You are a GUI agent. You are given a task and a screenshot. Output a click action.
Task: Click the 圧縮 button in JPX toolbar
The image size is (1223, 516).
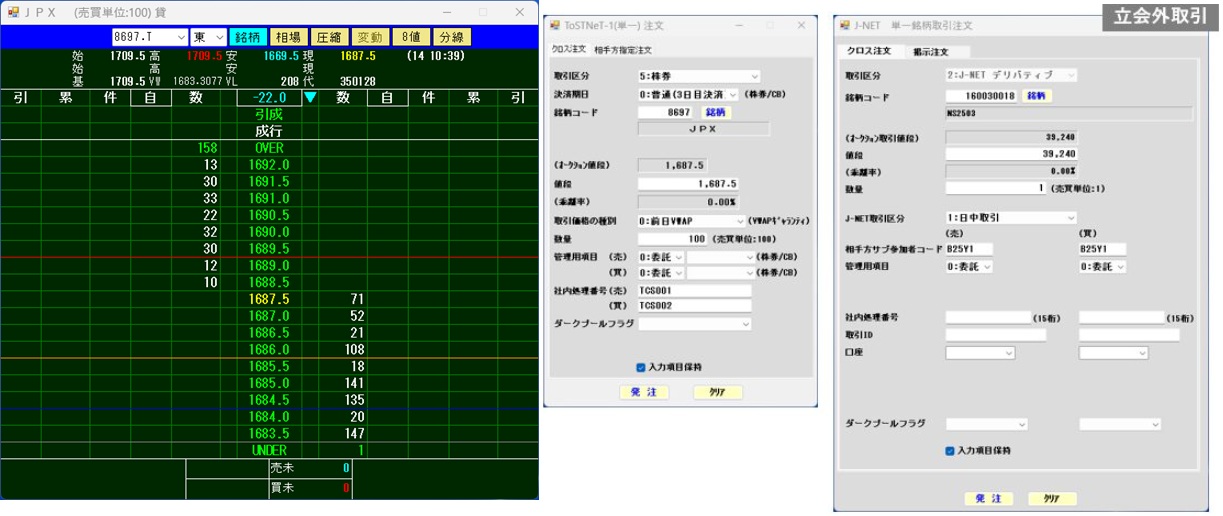(x=328, y=37)
